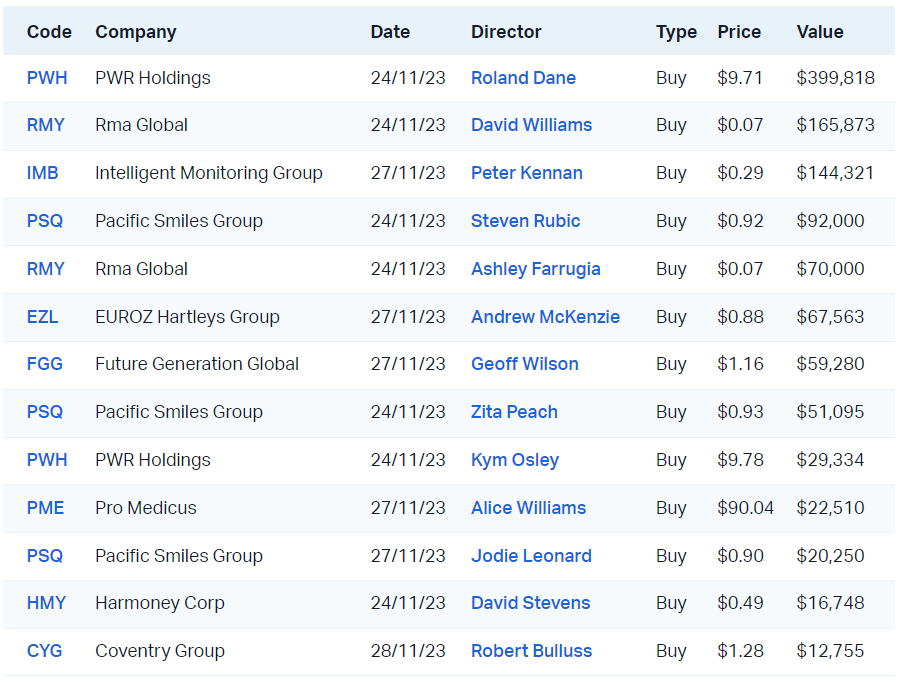Open Alice Williams director link

pyautogui.click(x=528, y=508)
